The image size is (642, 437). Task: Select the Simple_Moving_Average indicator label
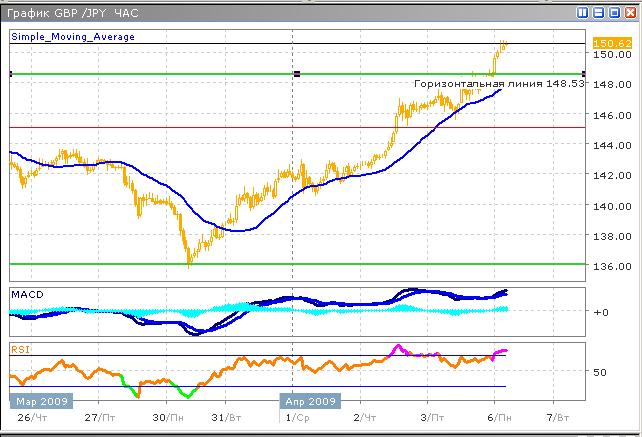pyautogui.click(x=73, y=37)
